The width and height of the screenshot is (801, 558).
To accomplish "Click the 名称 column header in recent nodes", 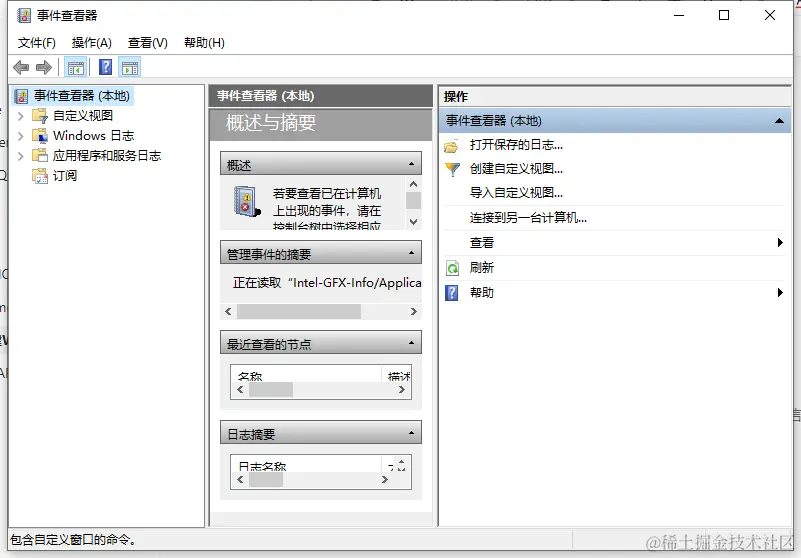I will (x=306, y=376).
